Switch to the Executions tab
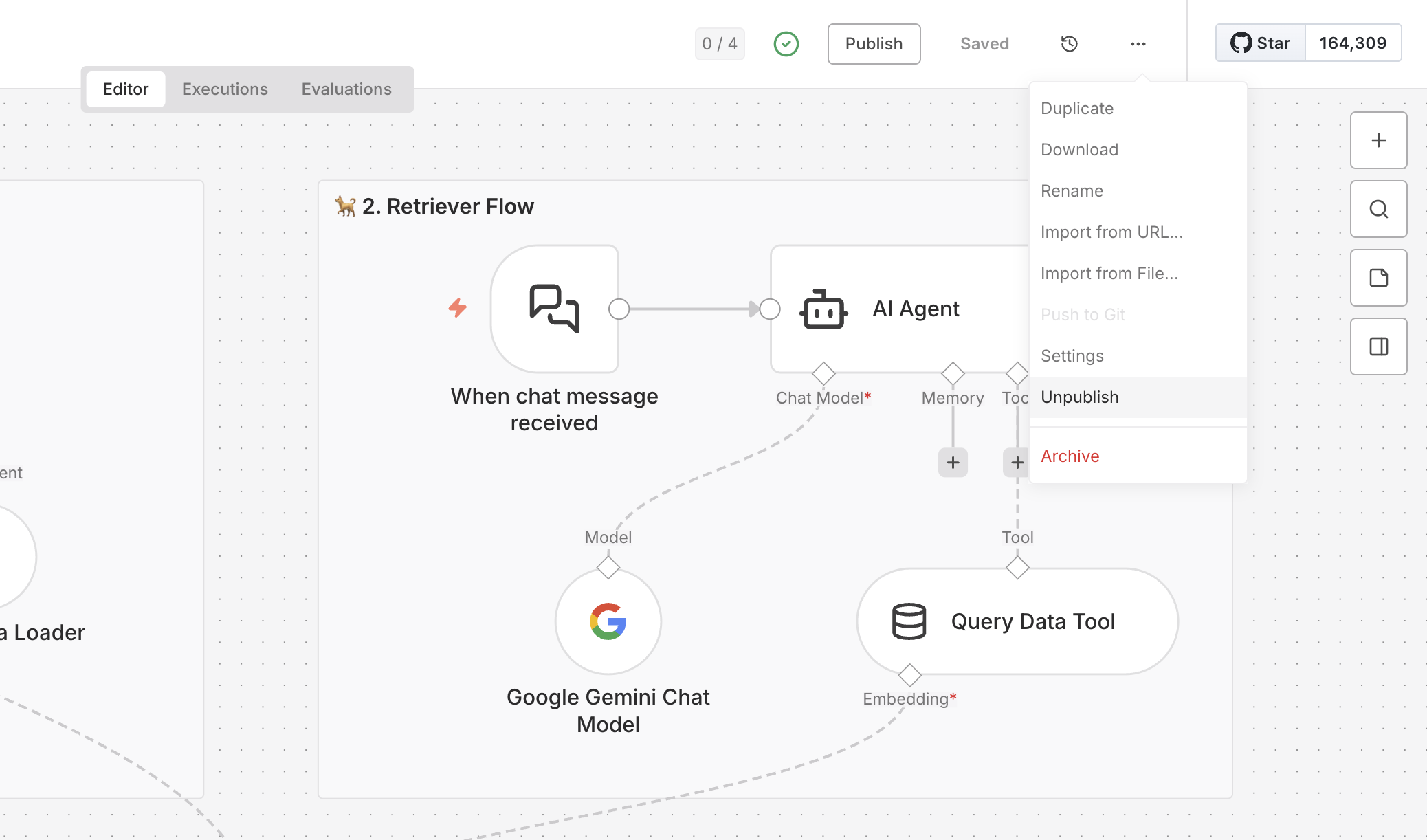This screenshot has height=840, width=1427. click(225, 89)
